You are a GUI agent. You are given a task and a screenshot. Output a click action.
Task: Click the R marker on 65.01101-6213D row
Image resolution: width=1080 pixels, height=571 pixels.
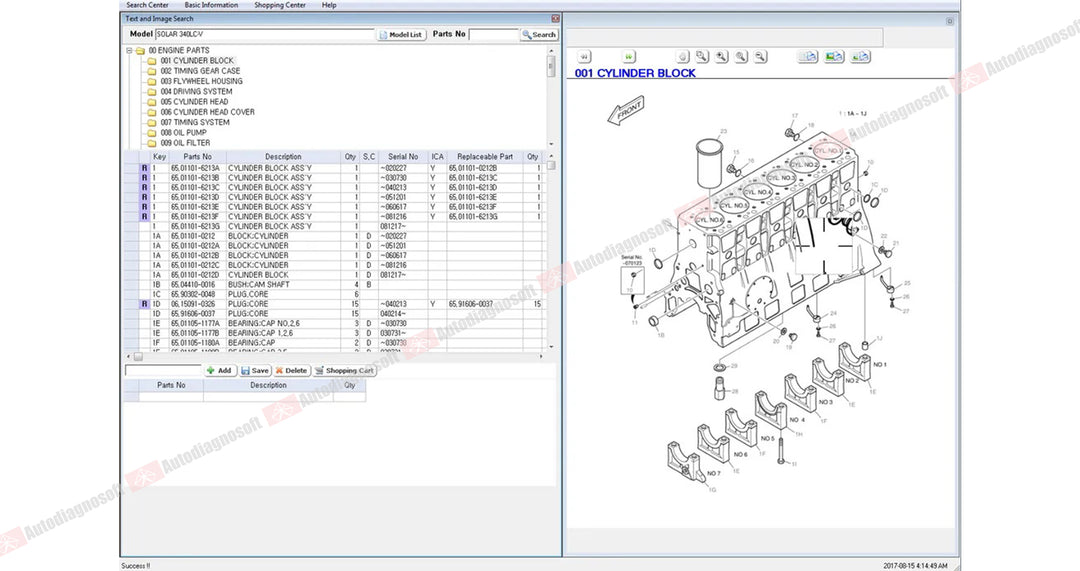coord(144,197)
